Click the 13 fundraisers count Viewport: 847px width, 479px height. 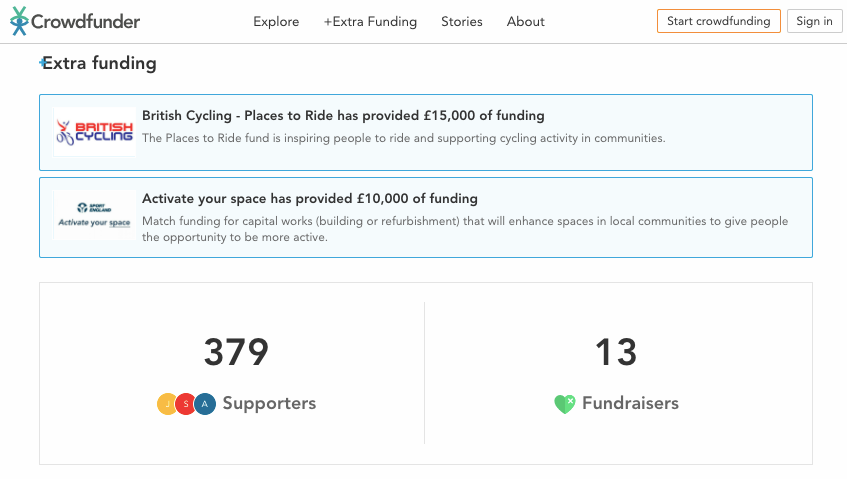616,353
